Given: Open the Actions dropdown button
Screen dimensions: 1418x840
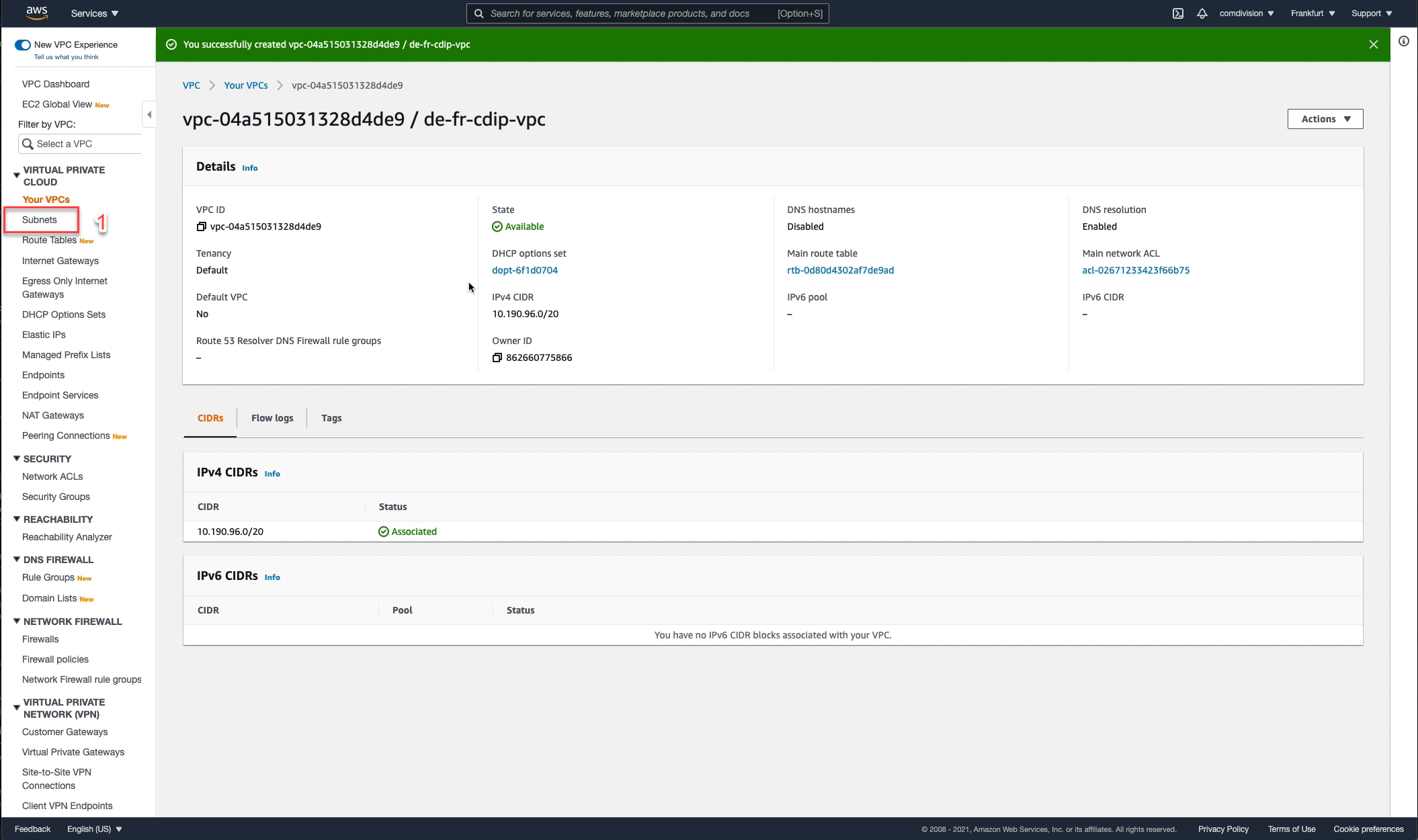Looking at the screenshot, I should (x=1325, y=119).
